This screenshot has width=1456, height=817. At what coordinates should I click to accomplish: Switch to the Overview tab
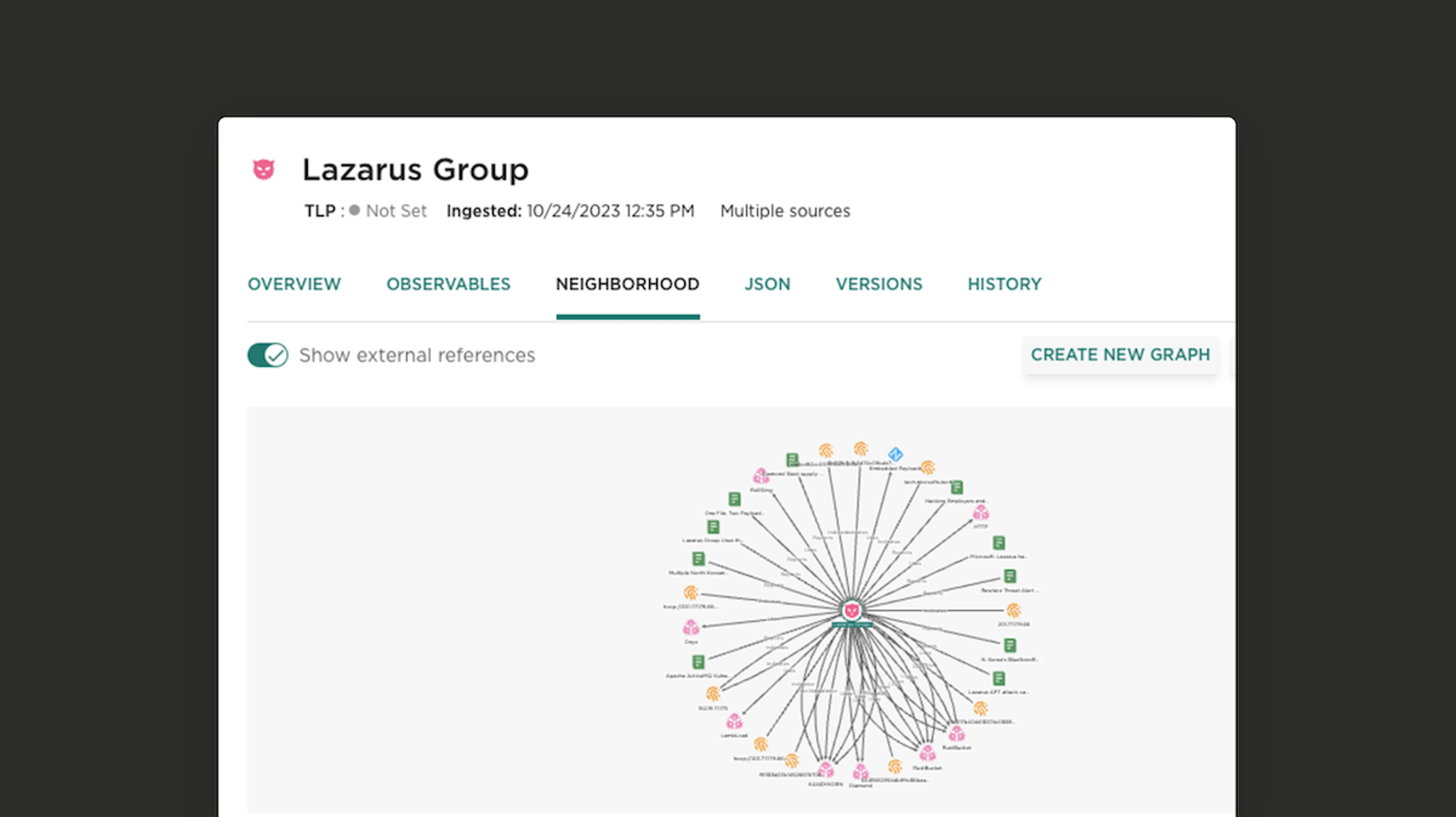pos(294,284)
